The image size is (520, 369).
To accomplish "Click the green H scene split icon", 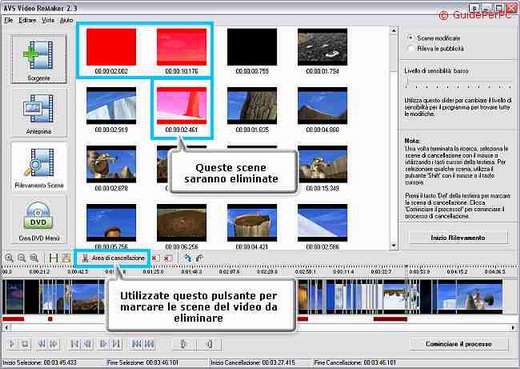I will (53, 258).
